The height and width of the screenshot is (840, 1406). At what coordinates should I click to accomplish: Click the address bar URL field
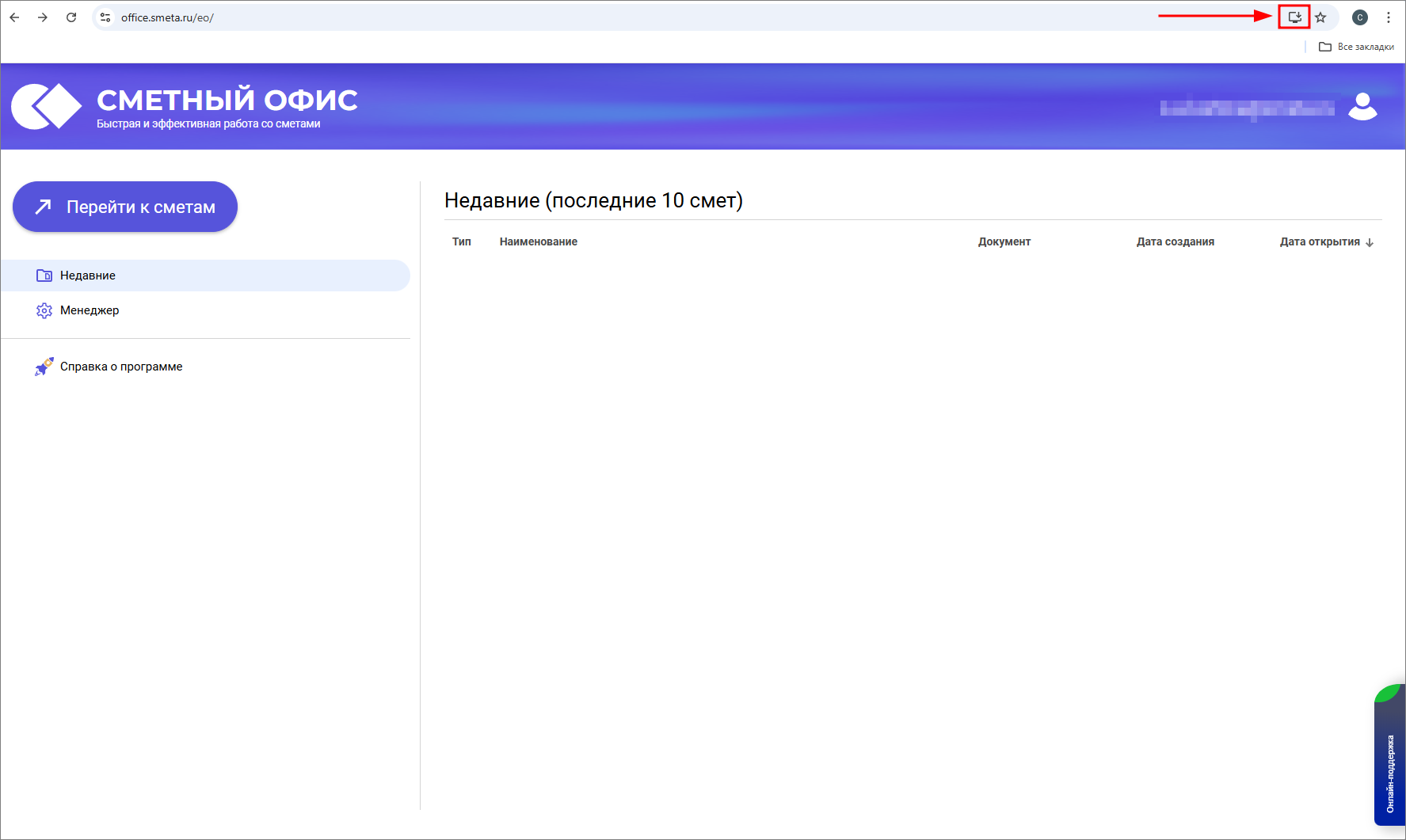tap(554, 17)
